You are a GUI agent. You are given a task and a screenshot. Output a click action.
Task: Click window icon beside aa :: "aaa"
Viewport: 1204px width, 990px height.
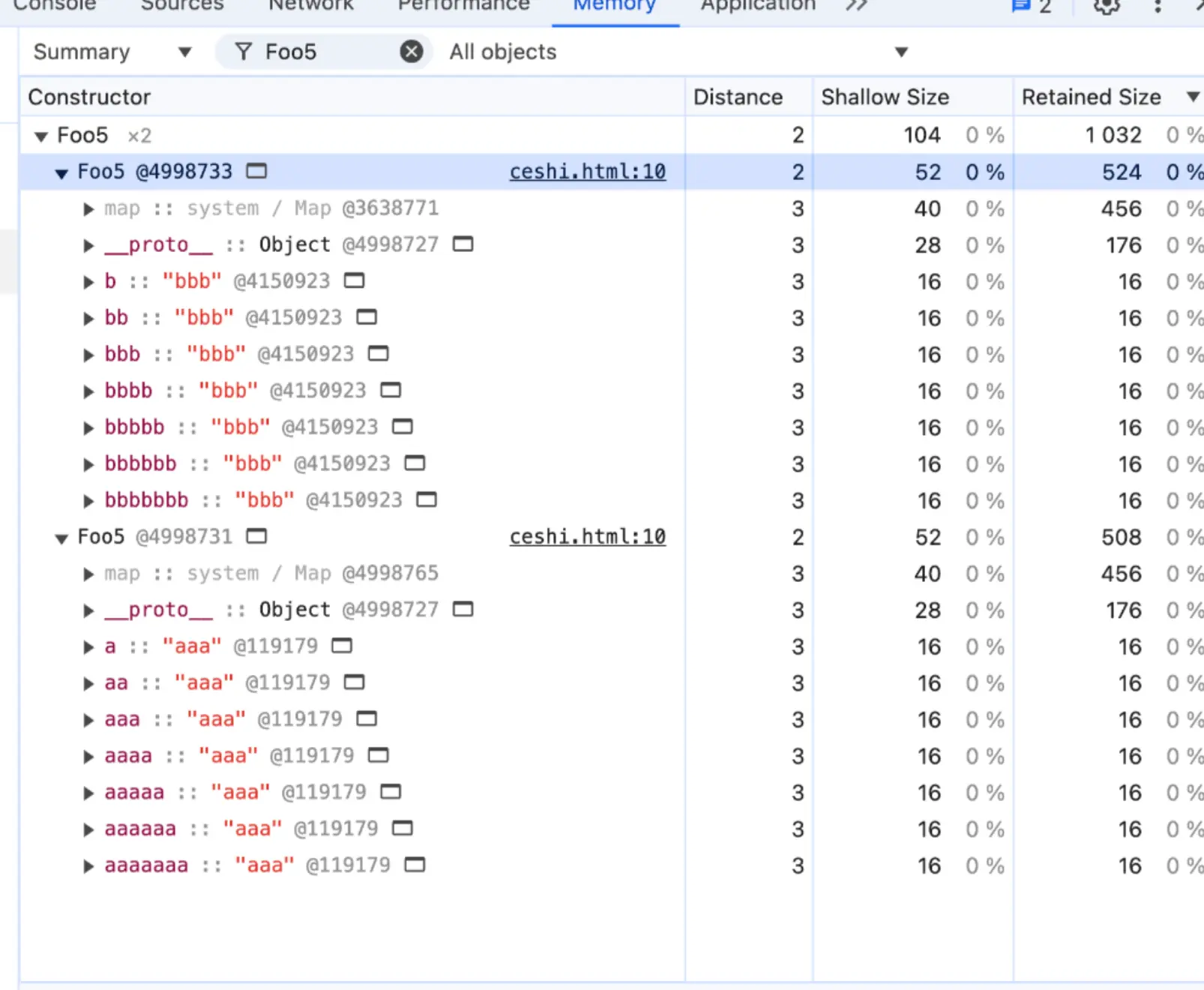tap(354, 682)
